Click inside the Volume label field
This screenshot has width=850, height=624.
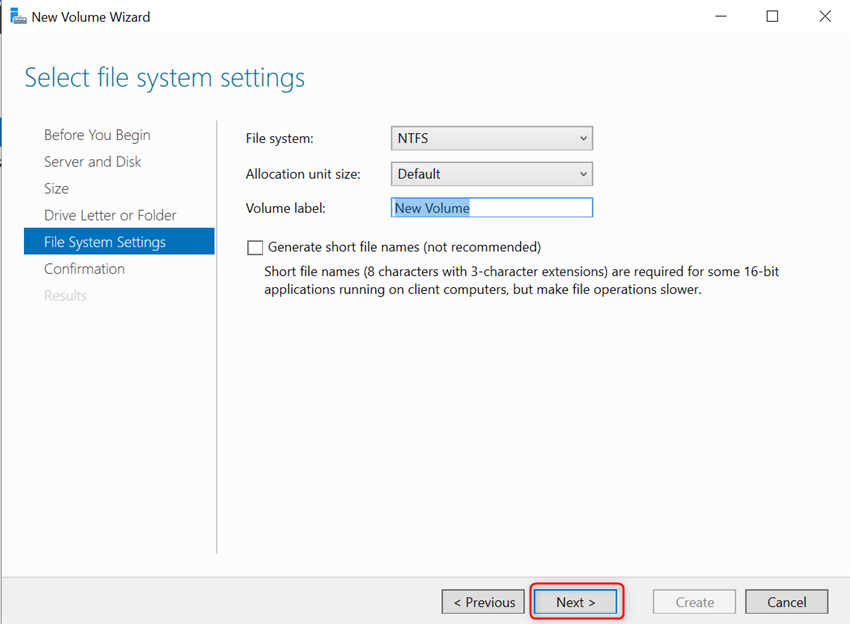[491, 207]
